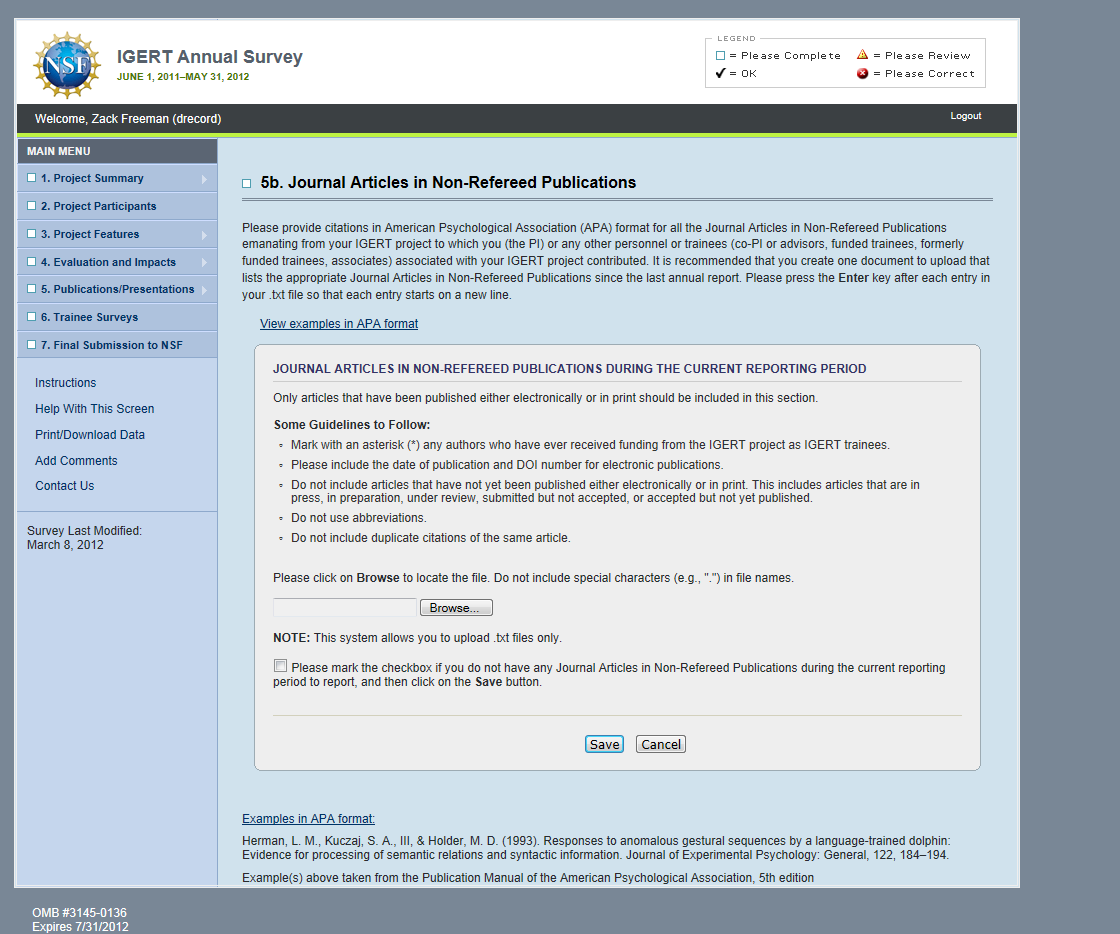Click the red Please Correct legend icon
The image size is (1120, 934).
tap(862, 73)
